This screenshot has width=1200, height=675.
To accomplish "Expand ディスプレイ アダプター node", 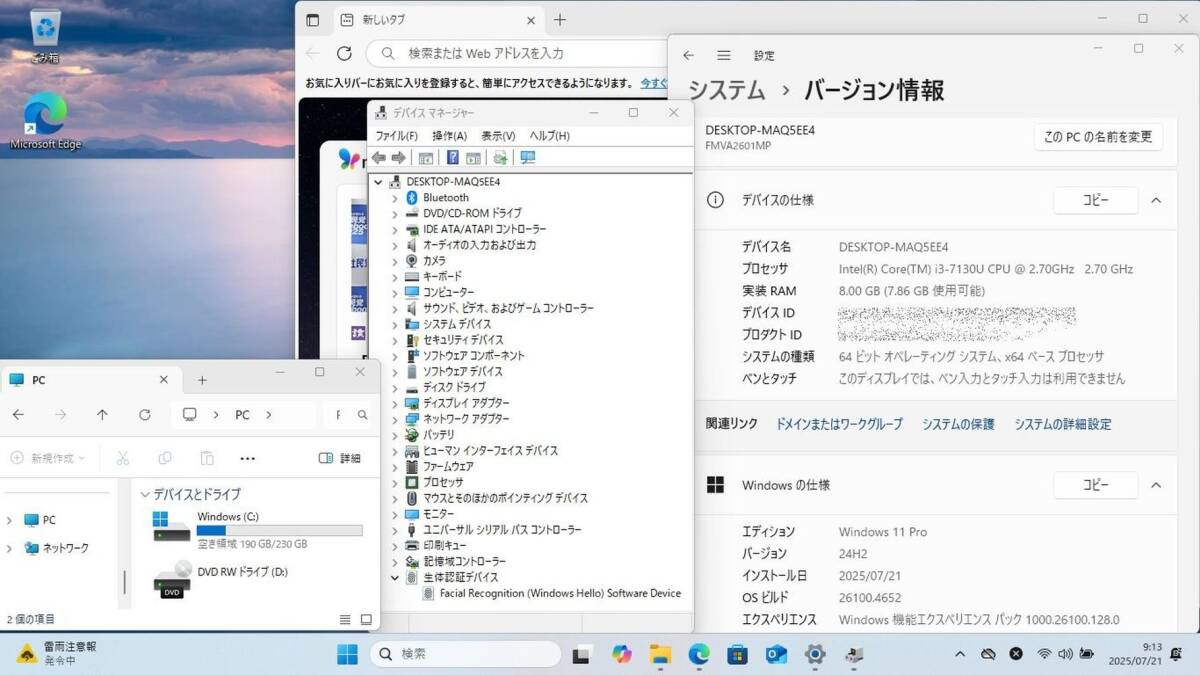I will 394,403.
